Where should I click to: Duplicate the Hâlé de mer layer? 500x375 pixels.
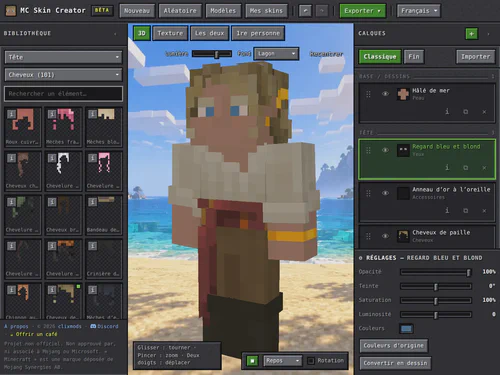[466, 111]
